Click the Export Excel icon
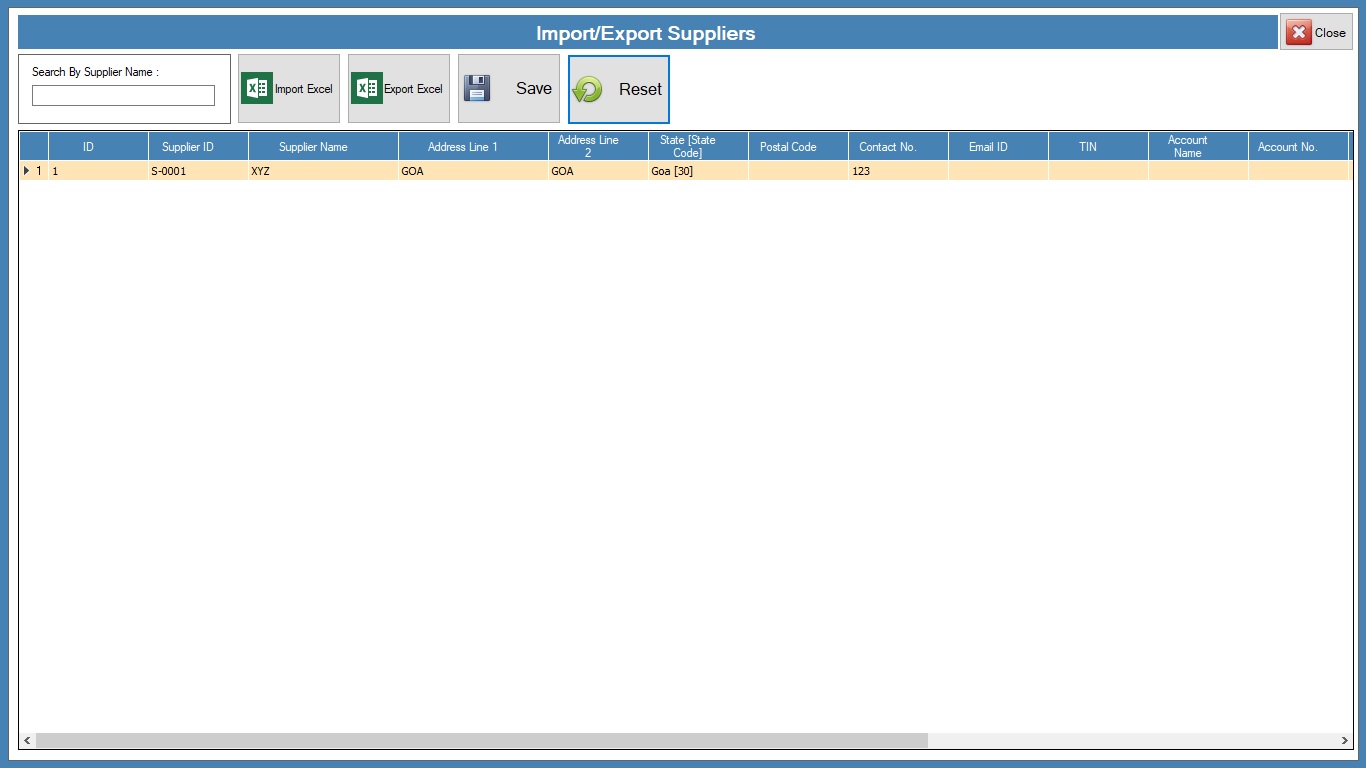 [x=367, y=88]
